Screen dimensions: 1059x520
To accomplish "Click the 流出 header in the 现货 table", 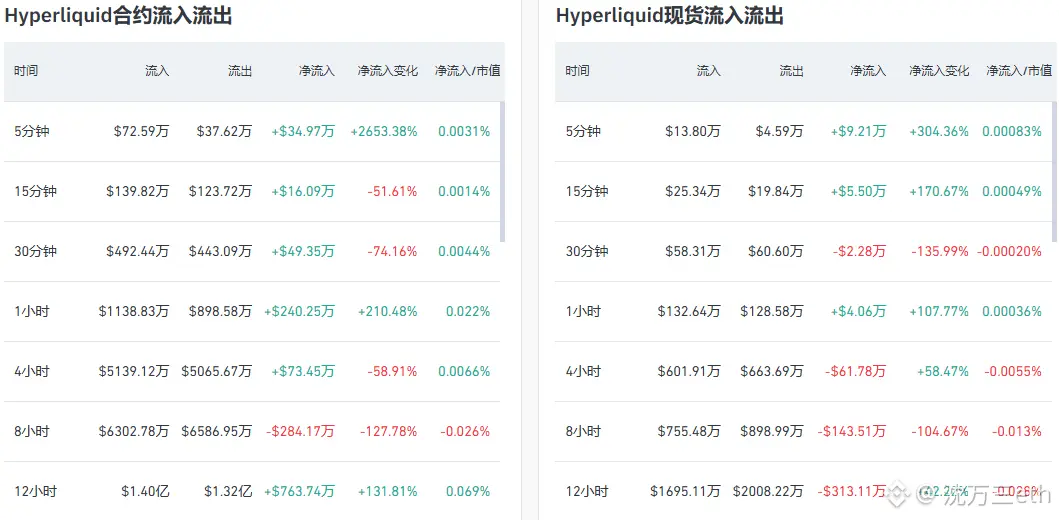I will (792, 71).
